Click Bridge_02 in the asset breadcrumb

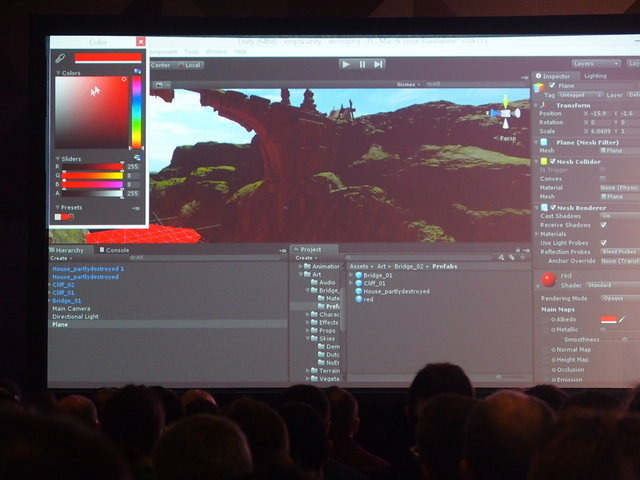pyautogui.click(x=409, y=267)
